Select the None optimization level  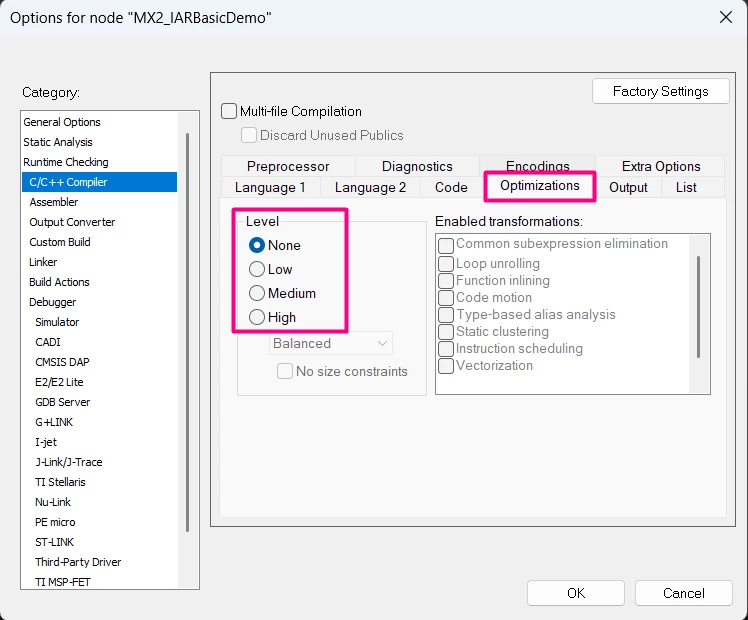pyautogui.click(x=257, y=245)
